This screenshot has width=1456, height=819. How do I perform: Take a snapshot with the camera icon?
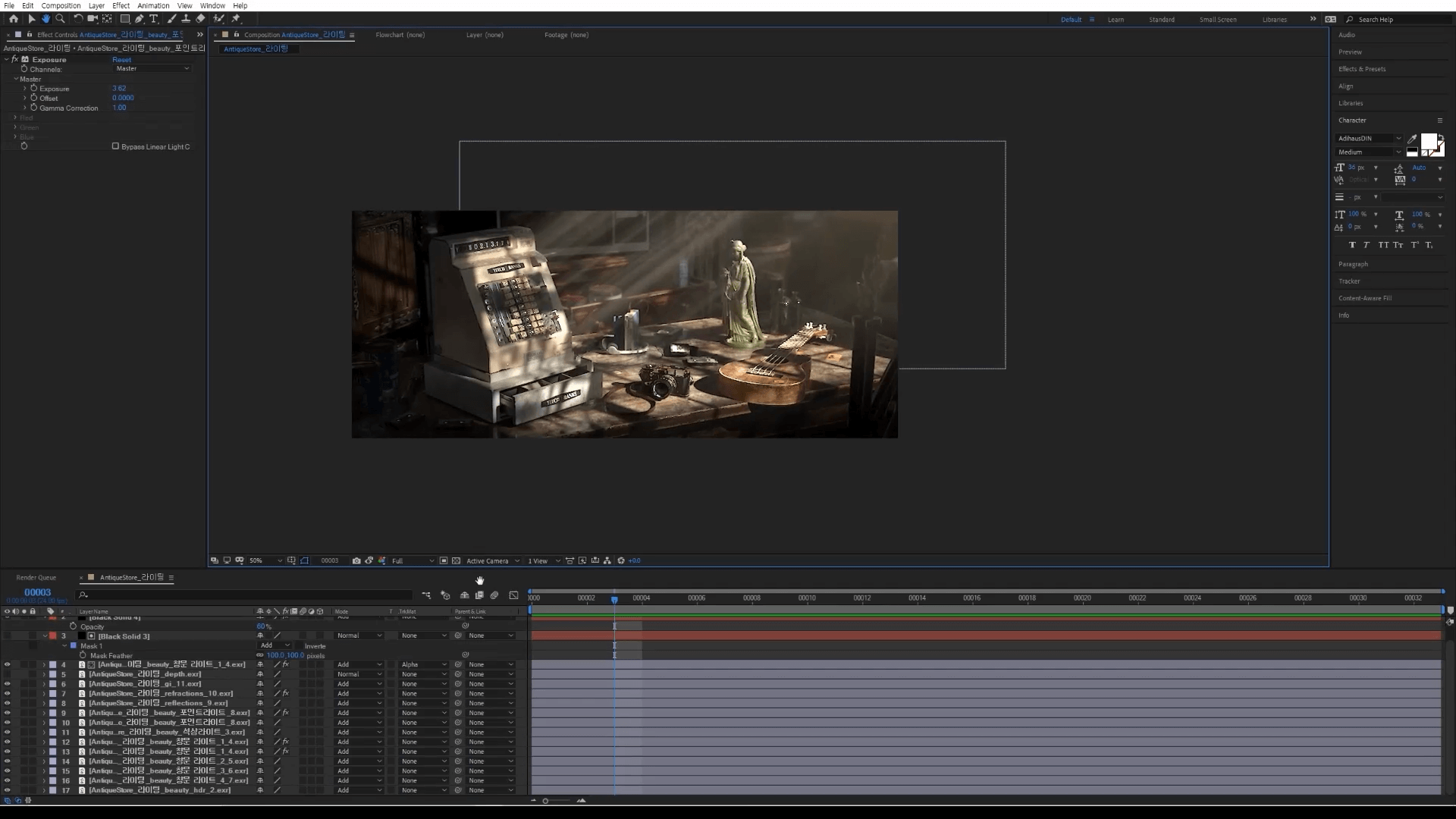(x=356, y=561)
